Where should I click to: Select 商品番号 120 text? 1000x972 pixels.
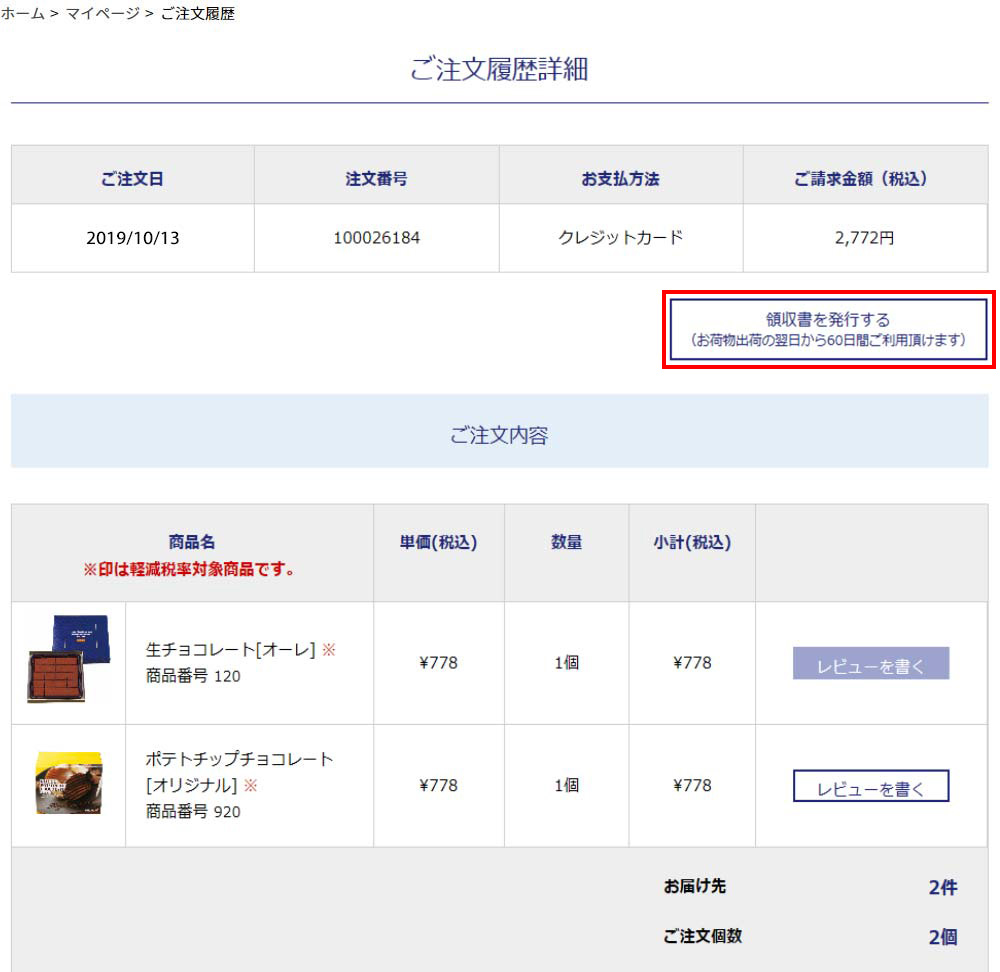(193, 676)
